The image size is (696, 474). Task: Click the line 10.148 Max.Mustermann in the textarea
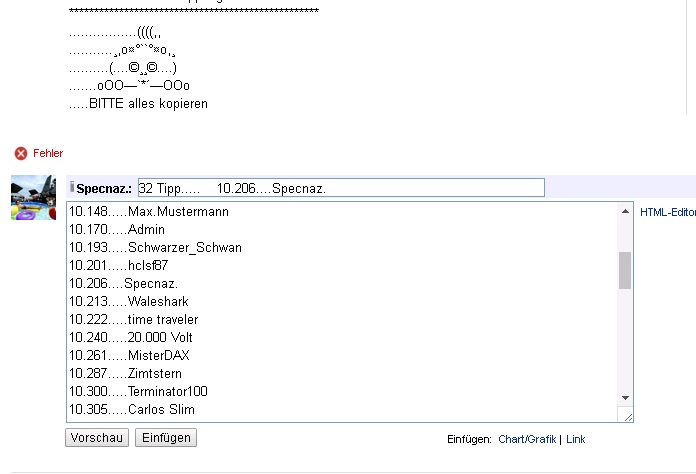point(149,212)
